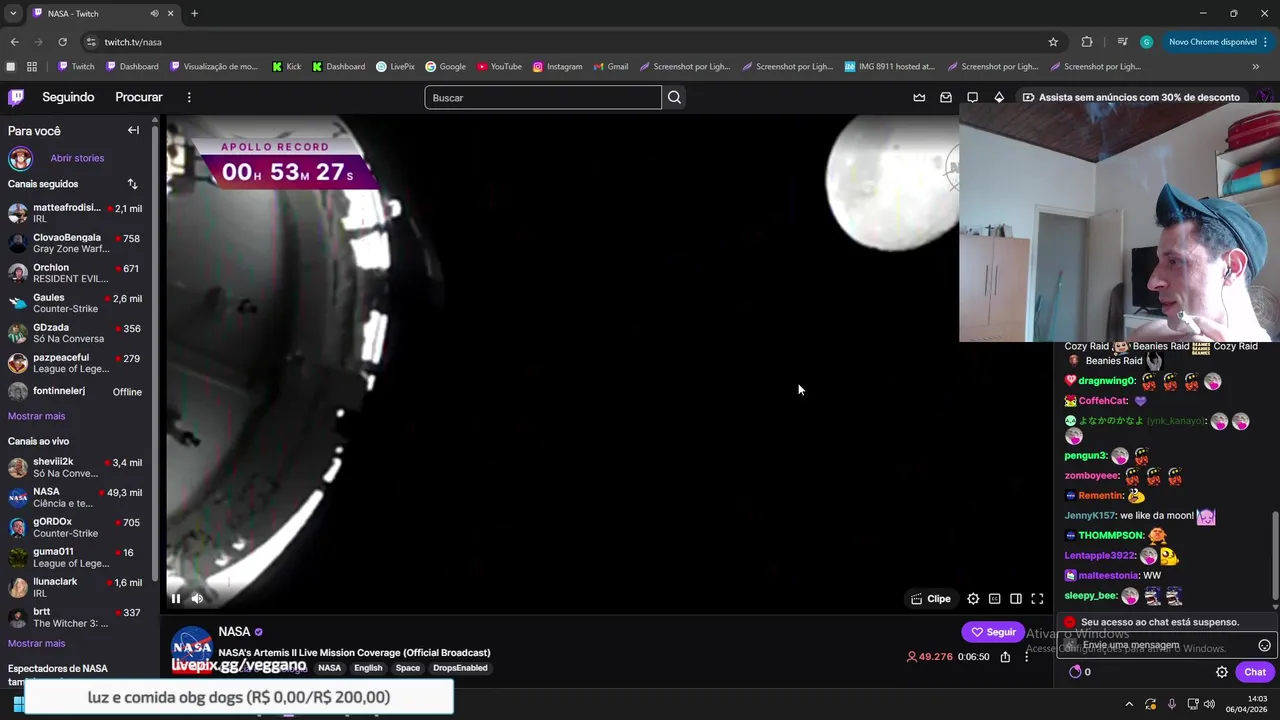Image resolution: width=1280 pixels, height=720 pixels.
Task: Open Prime loot crown icon
Action: pyautogui.click(x=919, y=97)
